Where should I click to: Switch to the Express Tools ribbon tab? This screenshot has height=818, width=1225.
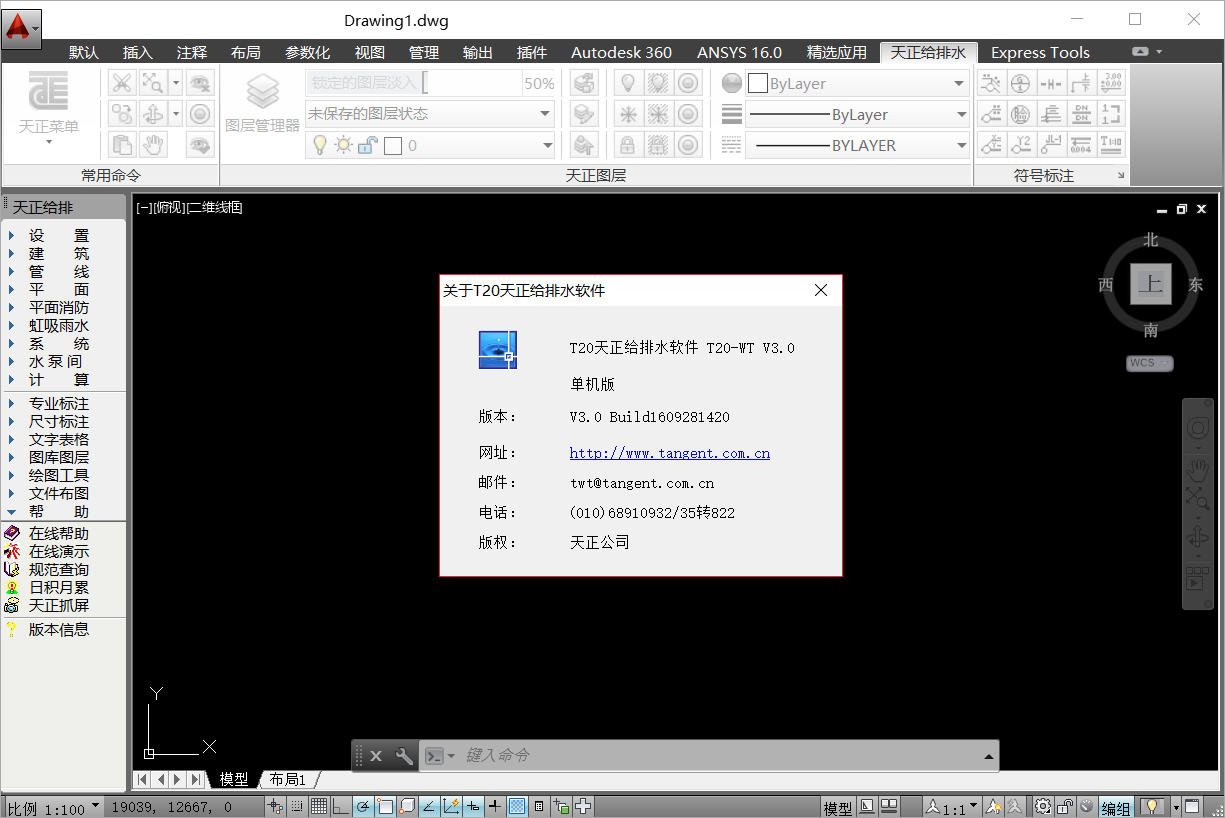point(1040,52)
